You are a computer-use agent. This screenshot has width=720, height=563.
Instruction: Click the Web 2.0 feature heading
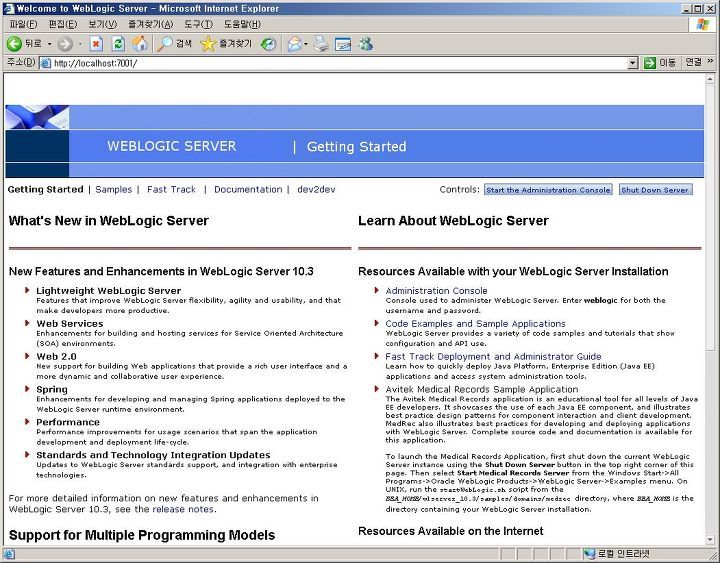[56, 356]
